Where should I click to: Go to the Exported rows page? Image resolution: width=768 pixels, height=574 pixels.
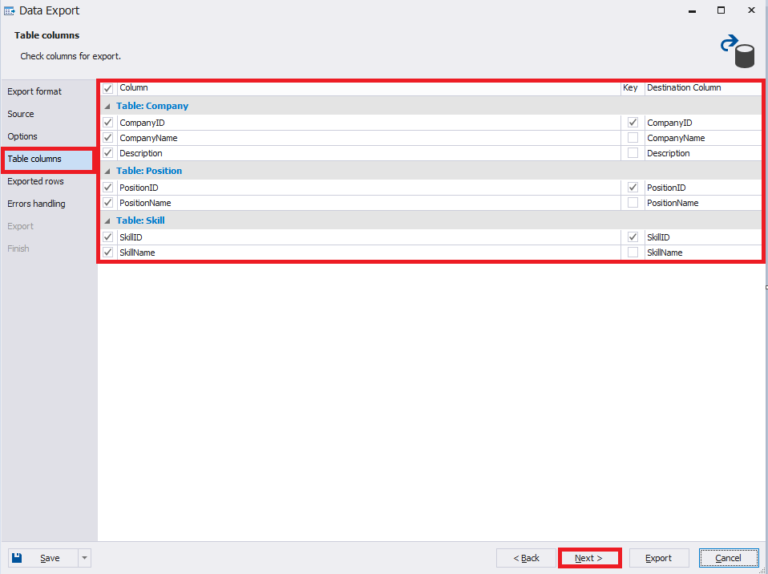(35, 181)
